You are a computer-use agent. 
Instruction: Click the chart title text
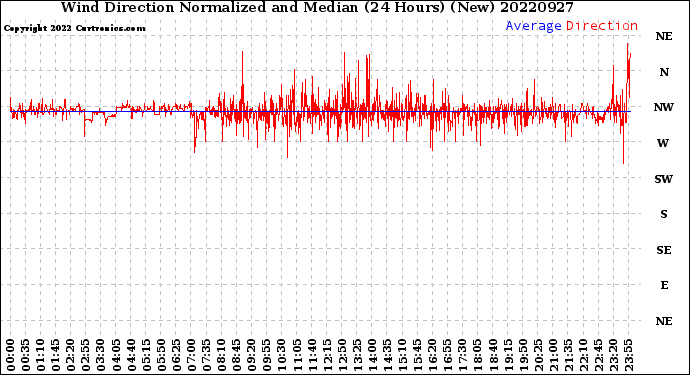tap(317, 7)
